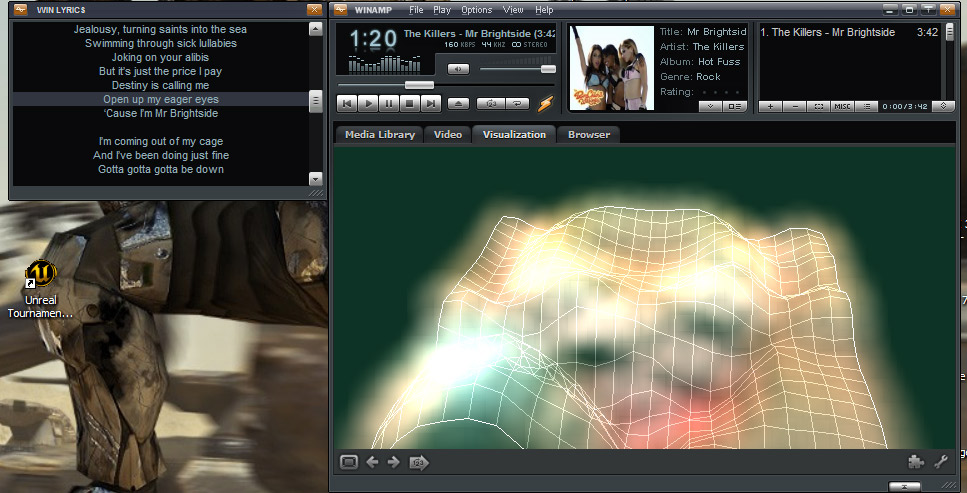Open the file info view options button

coord(735,106)
